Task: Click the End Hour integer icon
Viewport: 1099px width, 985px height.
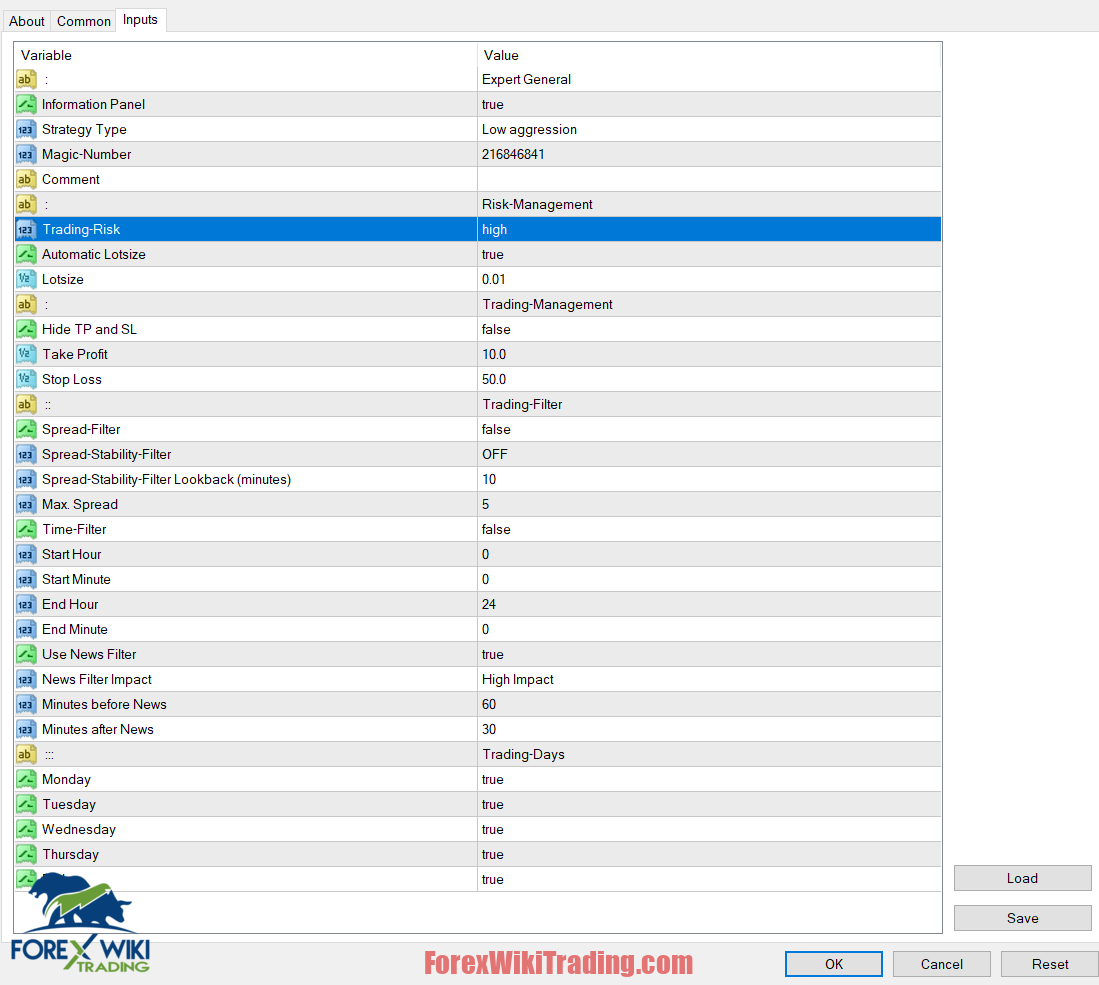Action: [26, 604]
